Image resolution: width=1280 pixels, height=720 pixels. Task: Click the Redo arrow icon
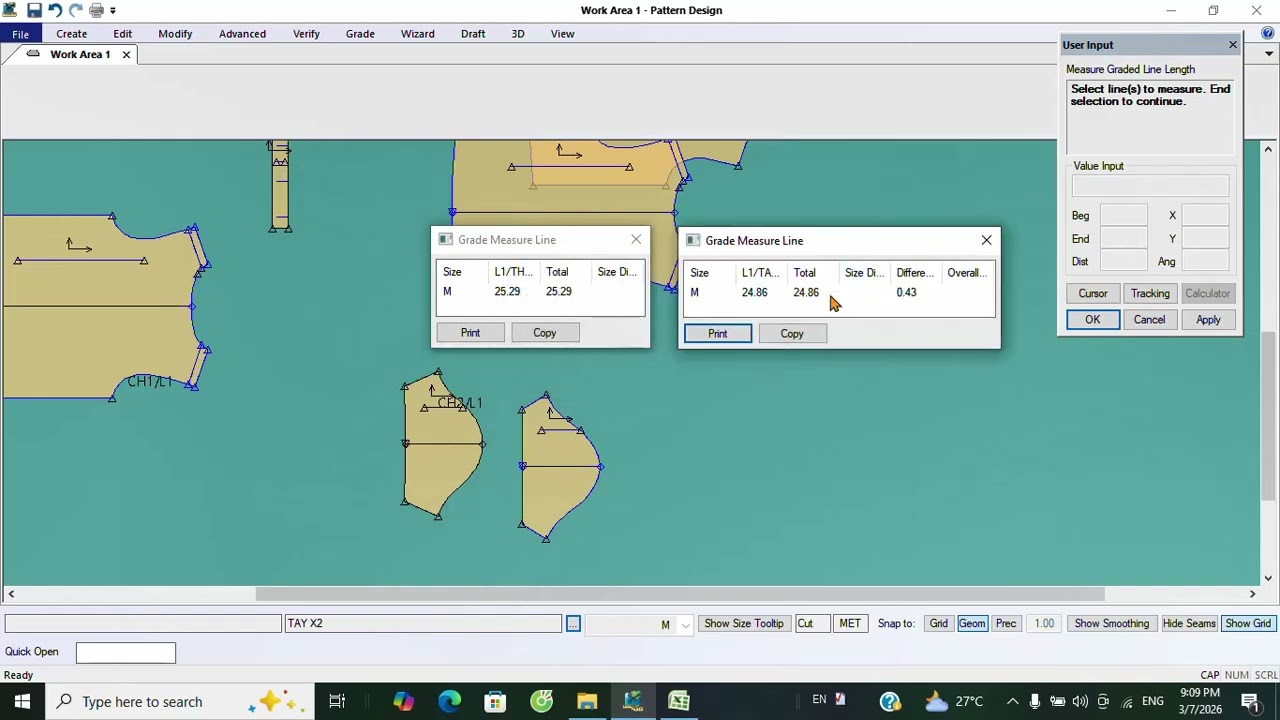[x=76, y=10]
